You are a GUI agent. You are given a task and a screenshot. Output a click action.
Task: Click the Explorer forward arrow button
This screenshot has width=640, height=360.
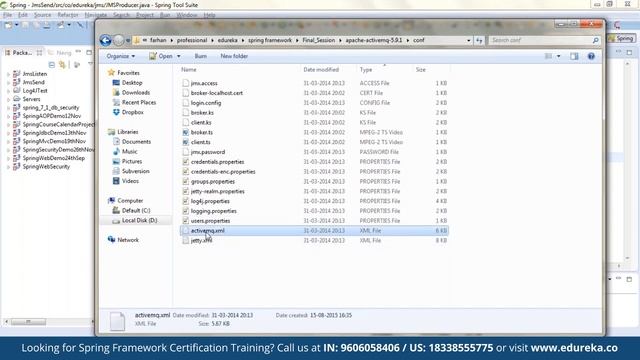pyautogui.click(x=118, y=40)
